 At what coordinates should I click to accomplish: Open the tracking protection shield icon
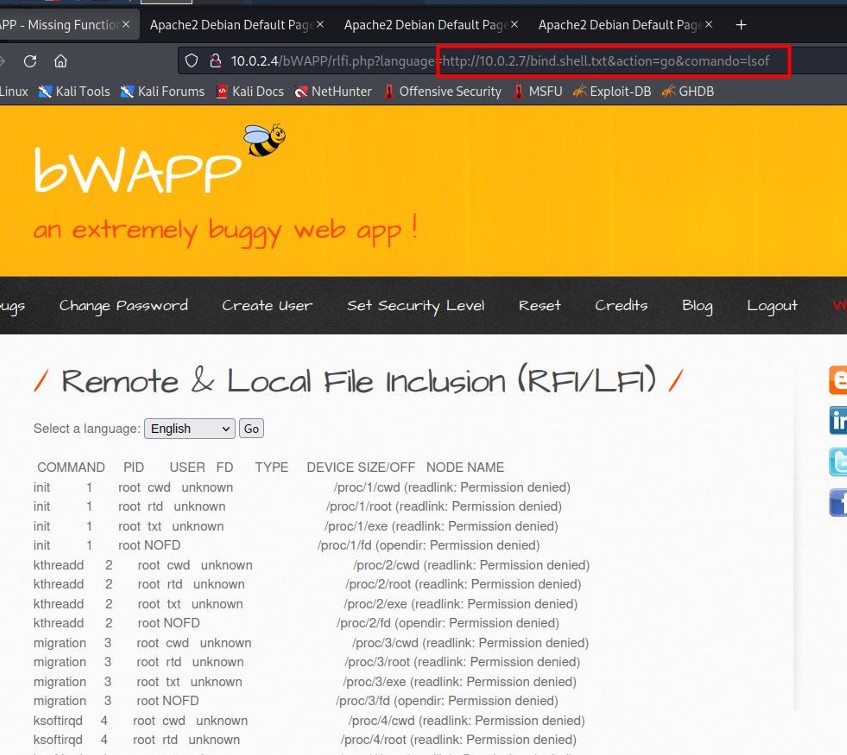pyautogui.click(x=191, y=60)
